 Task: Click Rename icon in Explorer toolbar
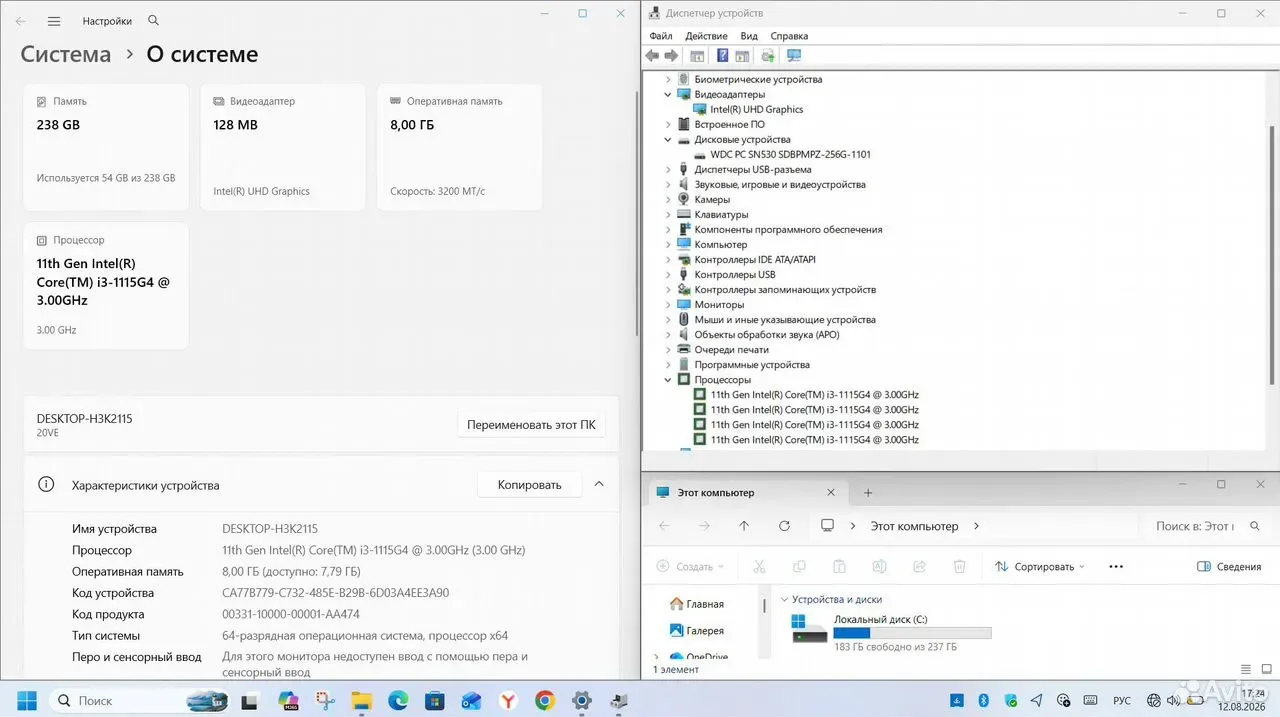coord(879,566)
